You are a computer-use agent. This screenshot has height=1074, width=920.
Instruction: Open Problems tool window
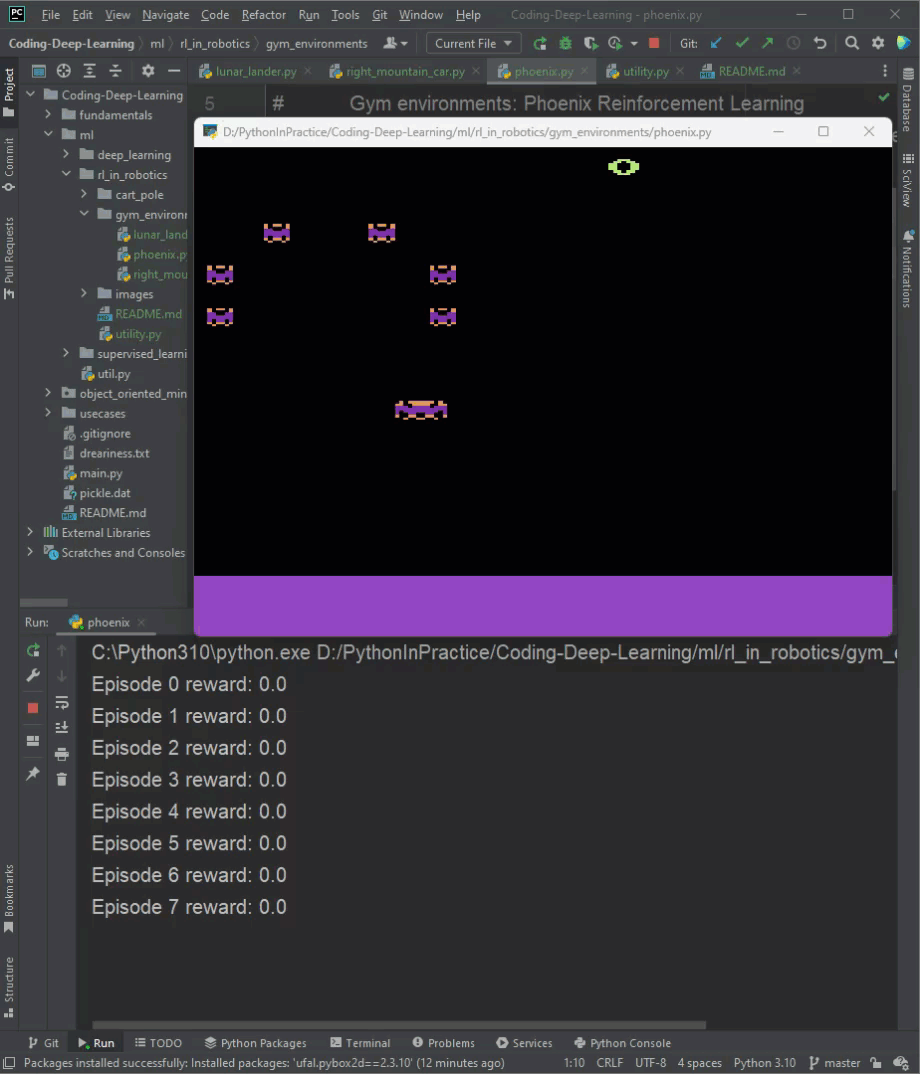[443, 1043]
